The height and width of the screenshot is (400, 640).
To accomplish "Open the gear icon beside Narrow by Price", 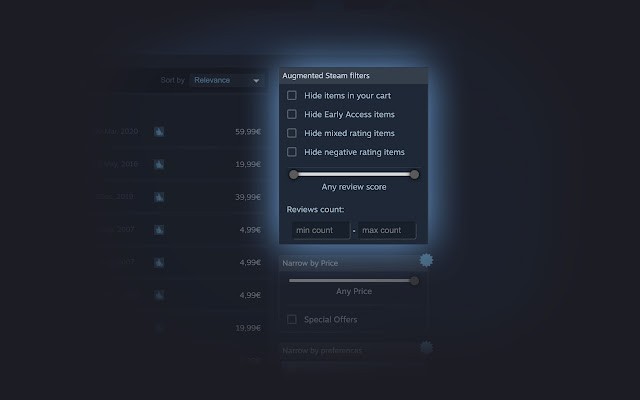I will pyautogui.click(x=426, y=260).
